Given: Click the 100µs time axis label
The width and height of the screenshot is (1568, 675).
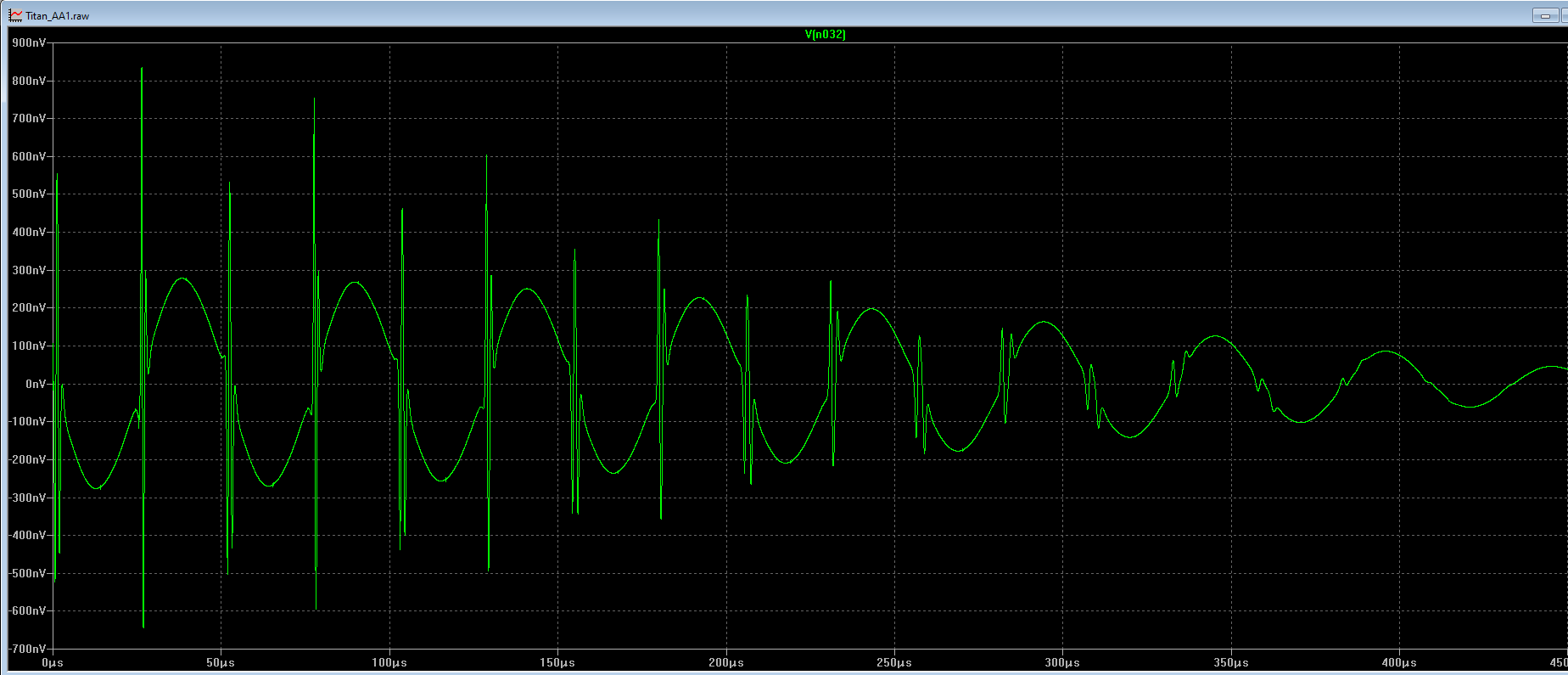Looking at the screenshot, I should pyautogui.click(x=389, y=662).
